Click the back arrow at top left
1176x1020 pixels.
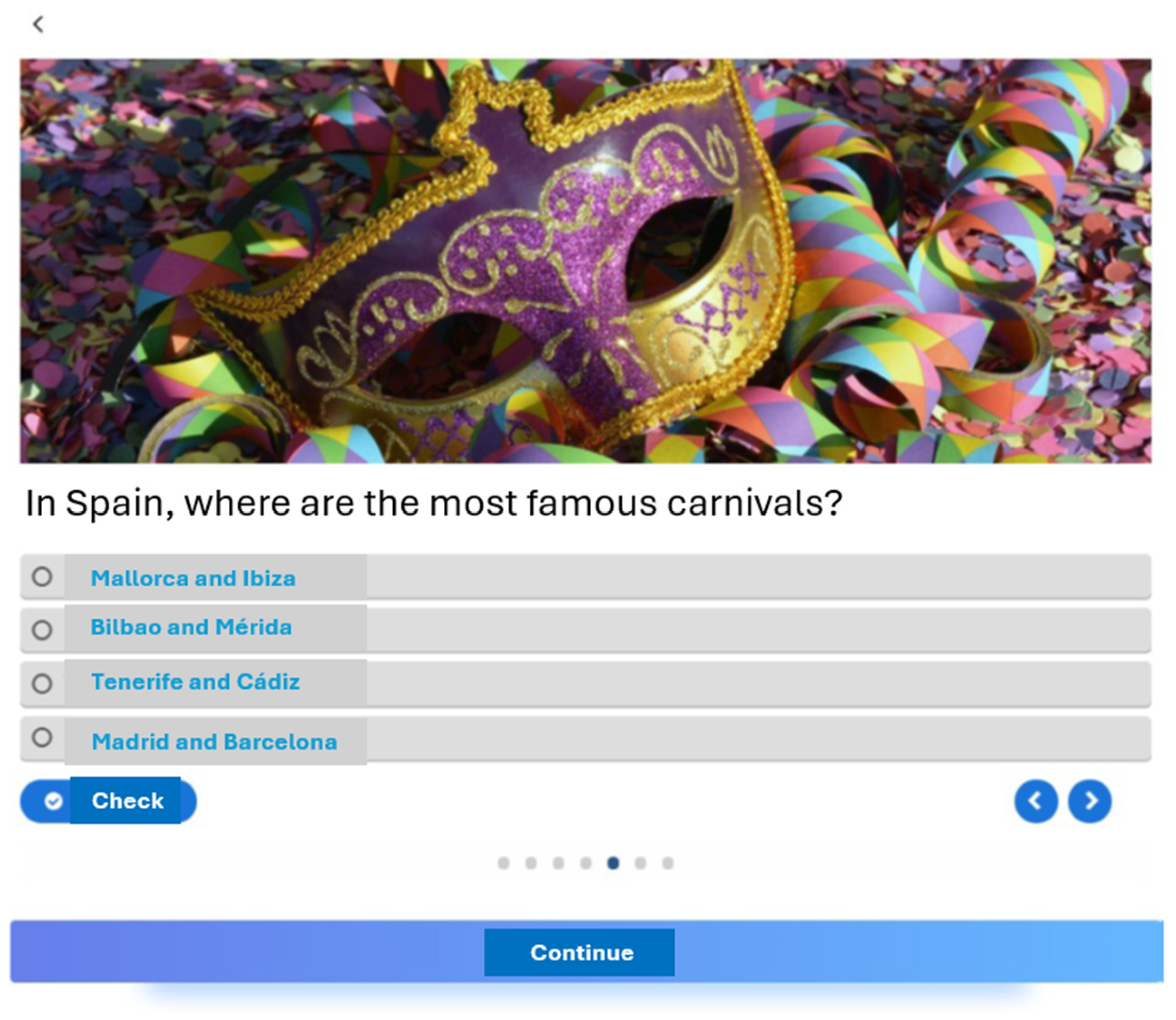(38, 25)
